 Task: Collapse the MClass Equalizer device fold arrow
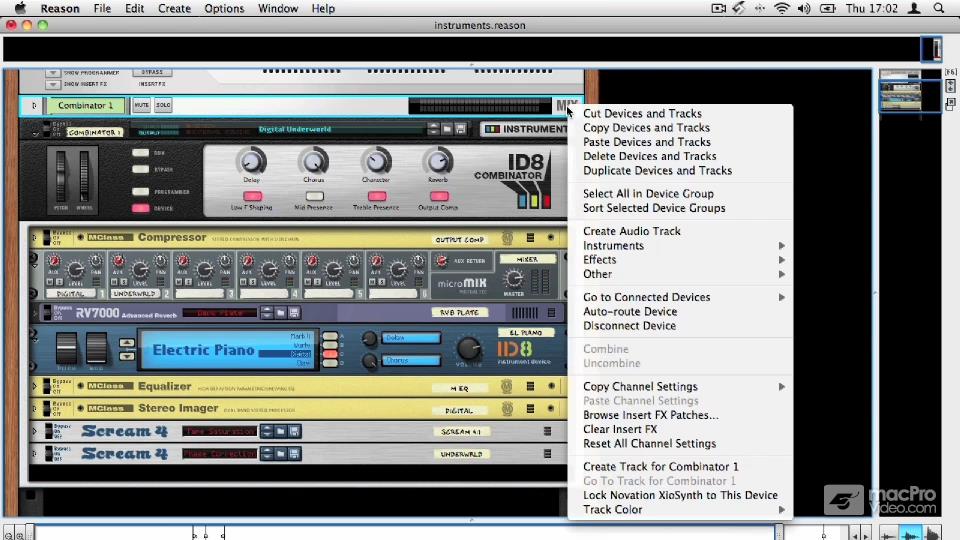(34, 386)
